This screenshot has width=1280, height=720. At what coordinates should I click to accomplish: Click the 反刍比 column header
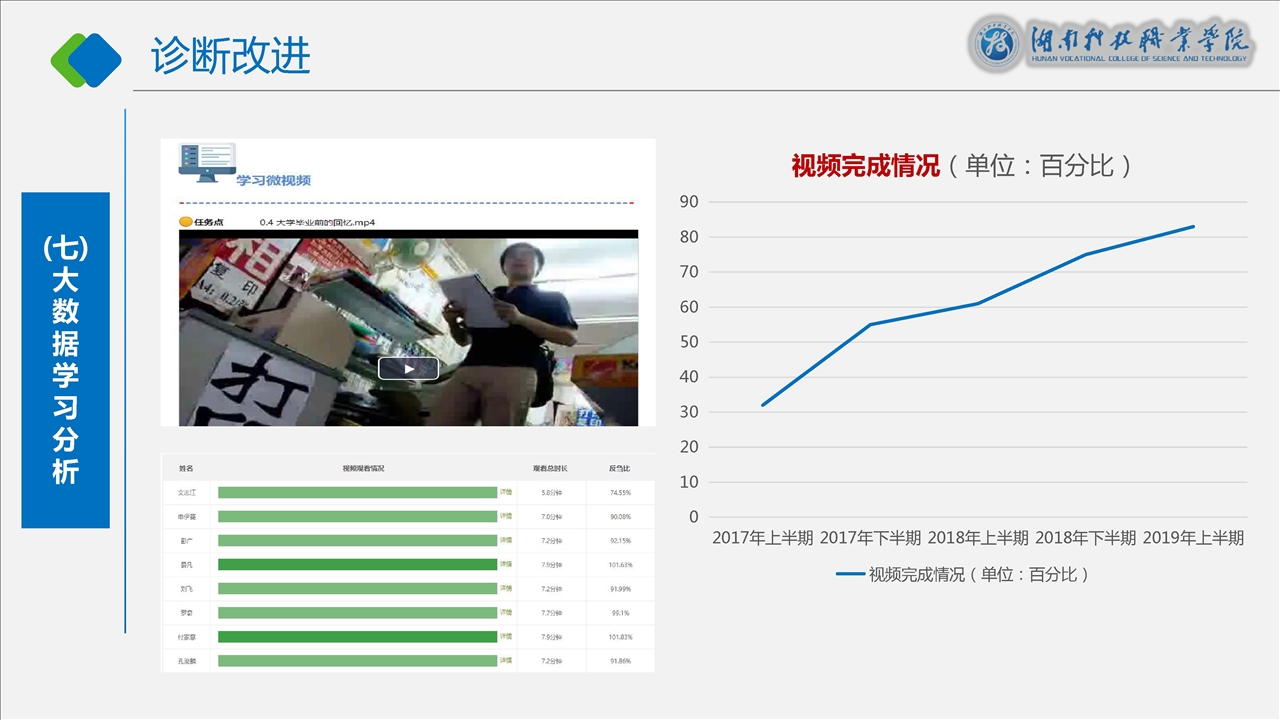(x=619, y=468)
